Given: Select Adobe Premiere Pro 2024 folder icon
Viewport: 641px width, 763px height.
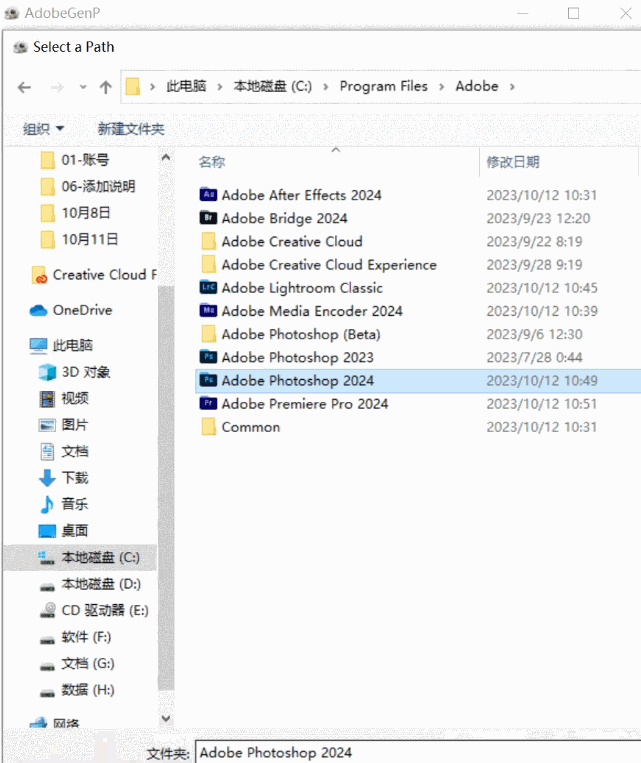Looking at the screenshot, I should 208,403.
